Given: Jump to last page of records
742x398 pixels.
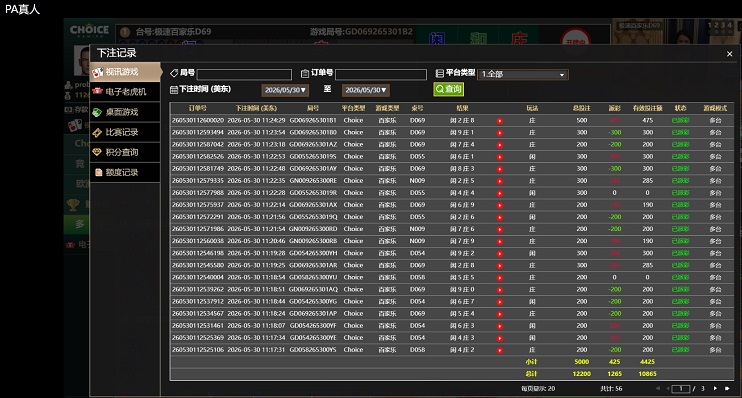Looking at the screenshot, I should pos(727,389).
